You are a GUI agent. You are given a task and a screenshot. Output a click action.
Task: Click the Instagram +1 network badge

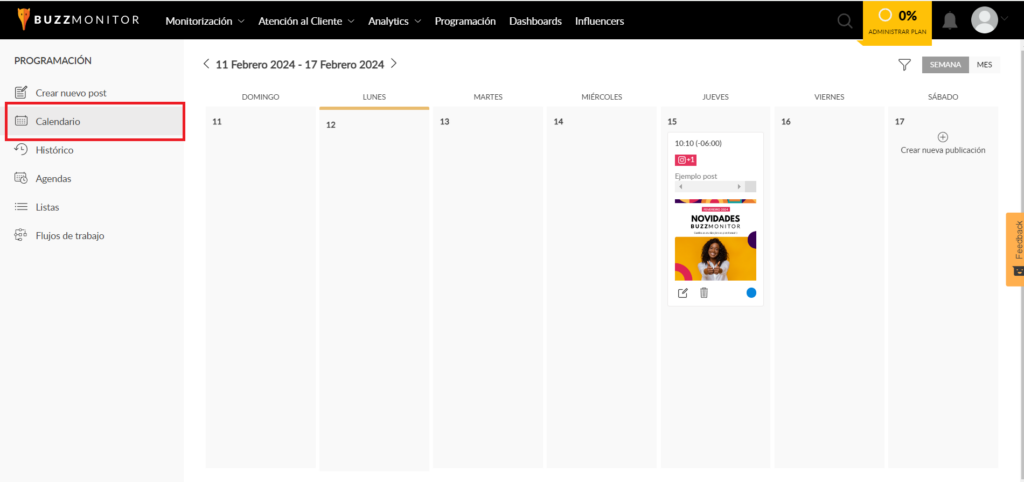pyautogui.click(x=686, y=160)
